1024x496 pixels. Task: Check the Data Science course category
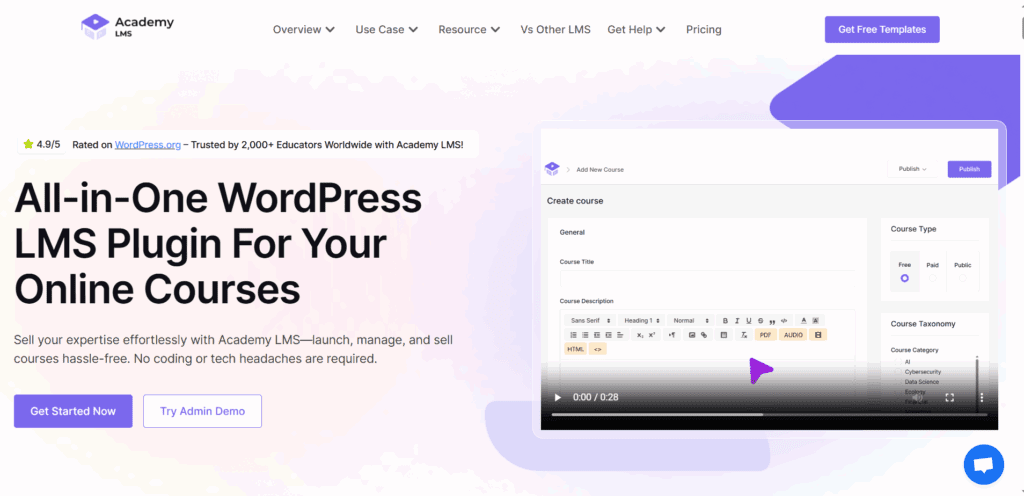[898, 382]
